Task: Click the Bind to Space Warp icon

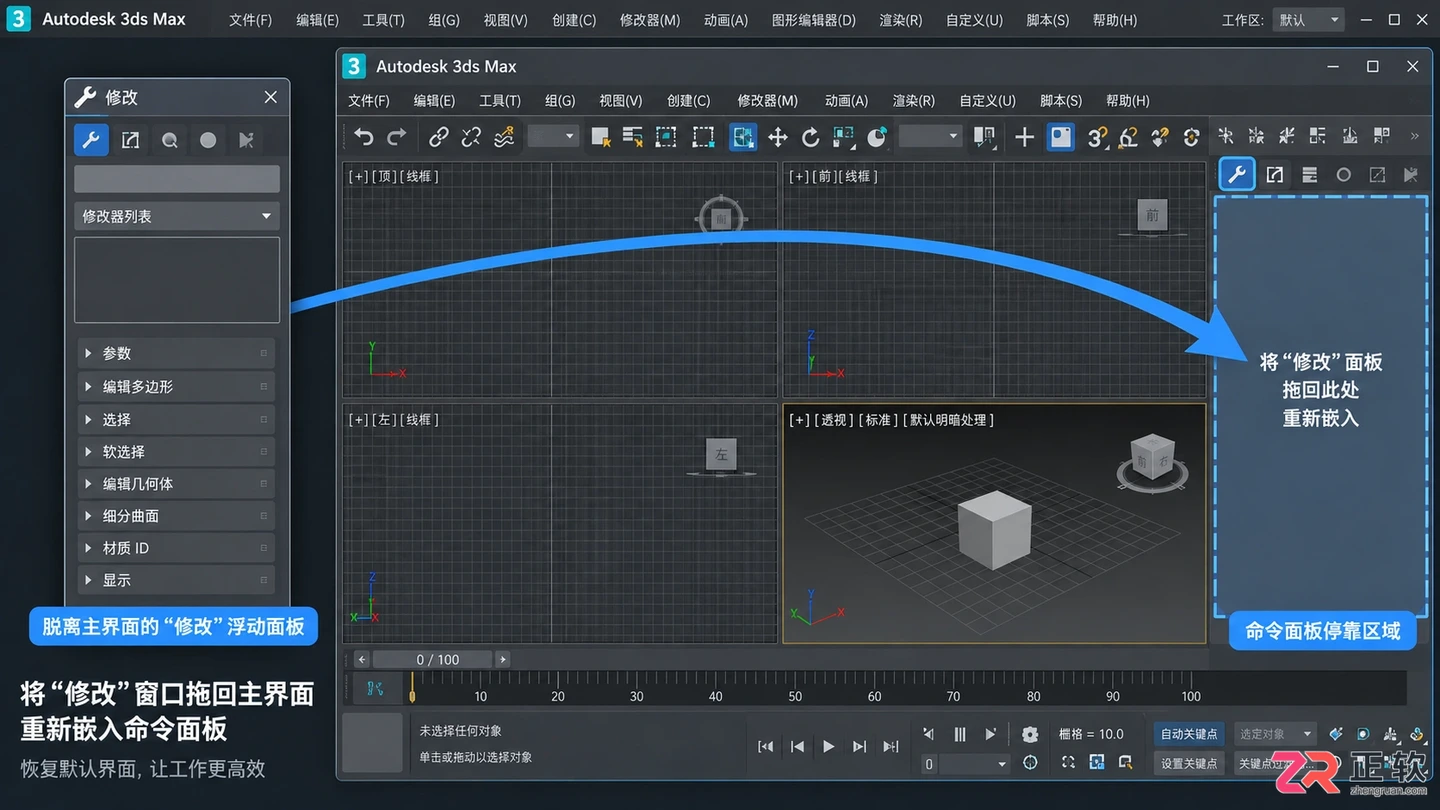Action: point(504,137)
